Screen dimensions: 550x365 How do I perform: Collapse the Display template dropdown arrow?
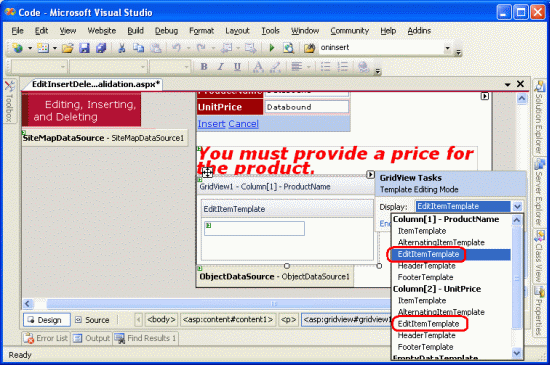pos(517,207)
